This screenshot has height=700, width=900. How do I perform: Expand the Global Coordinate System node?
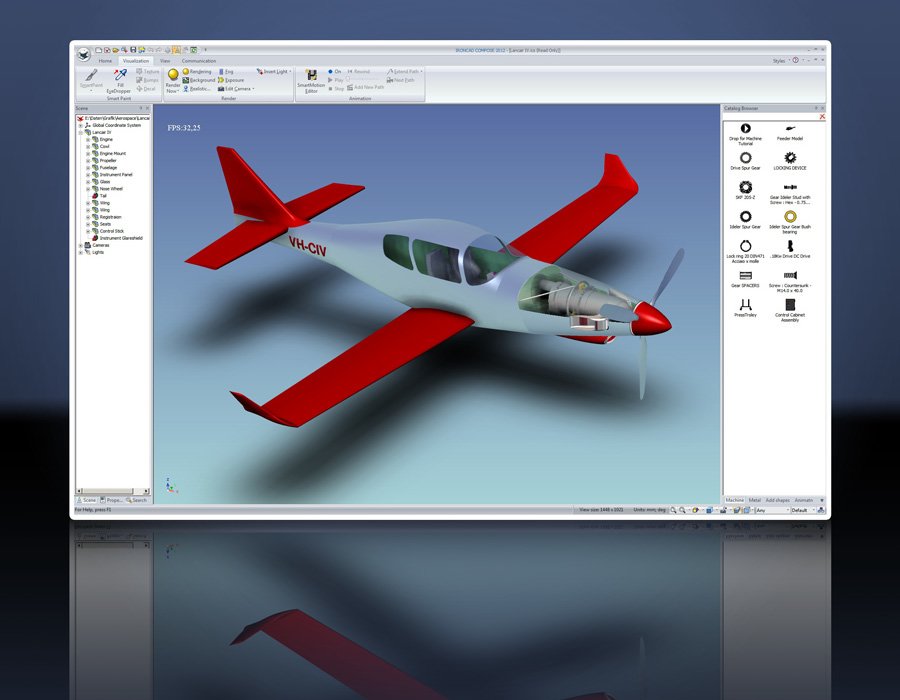(80, 125)
